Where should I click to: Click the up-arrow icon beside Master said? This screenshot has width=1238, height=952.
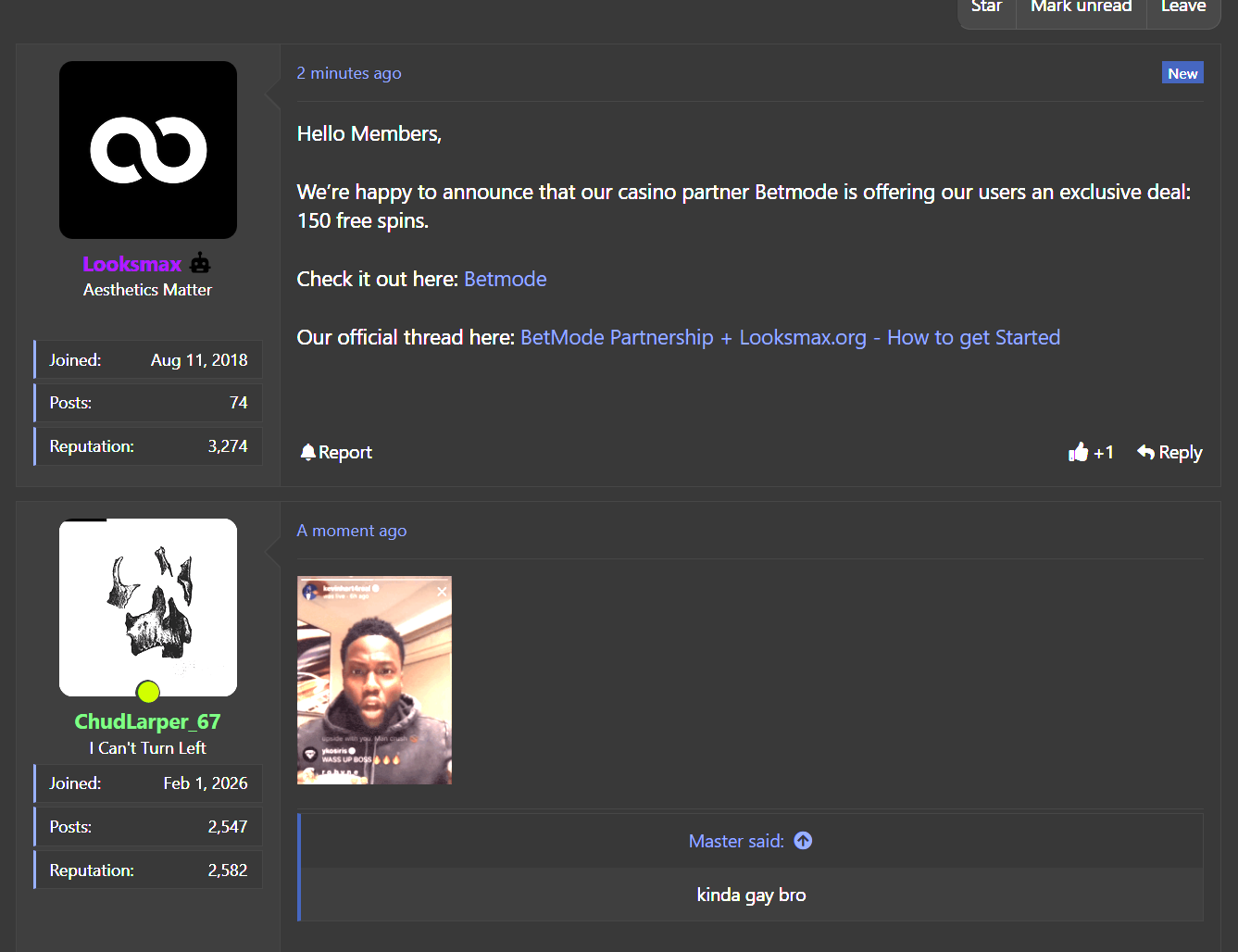tap(803, 841)
